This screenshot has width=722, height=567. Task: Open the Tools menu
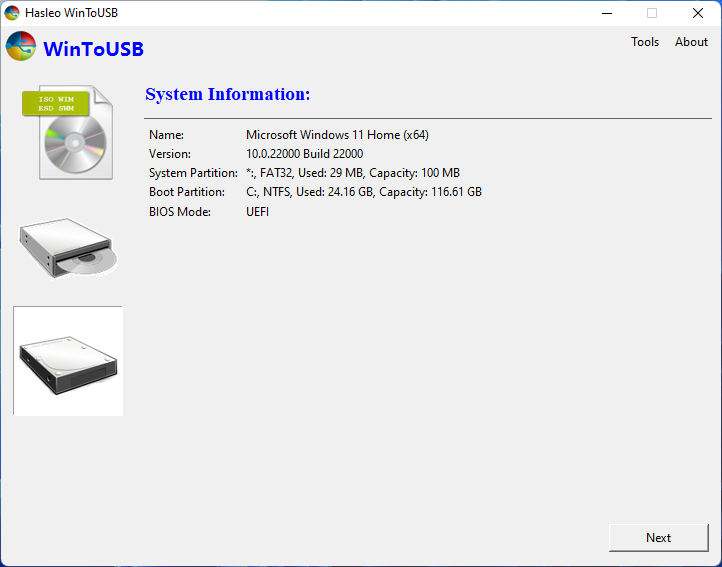[645, 42]
